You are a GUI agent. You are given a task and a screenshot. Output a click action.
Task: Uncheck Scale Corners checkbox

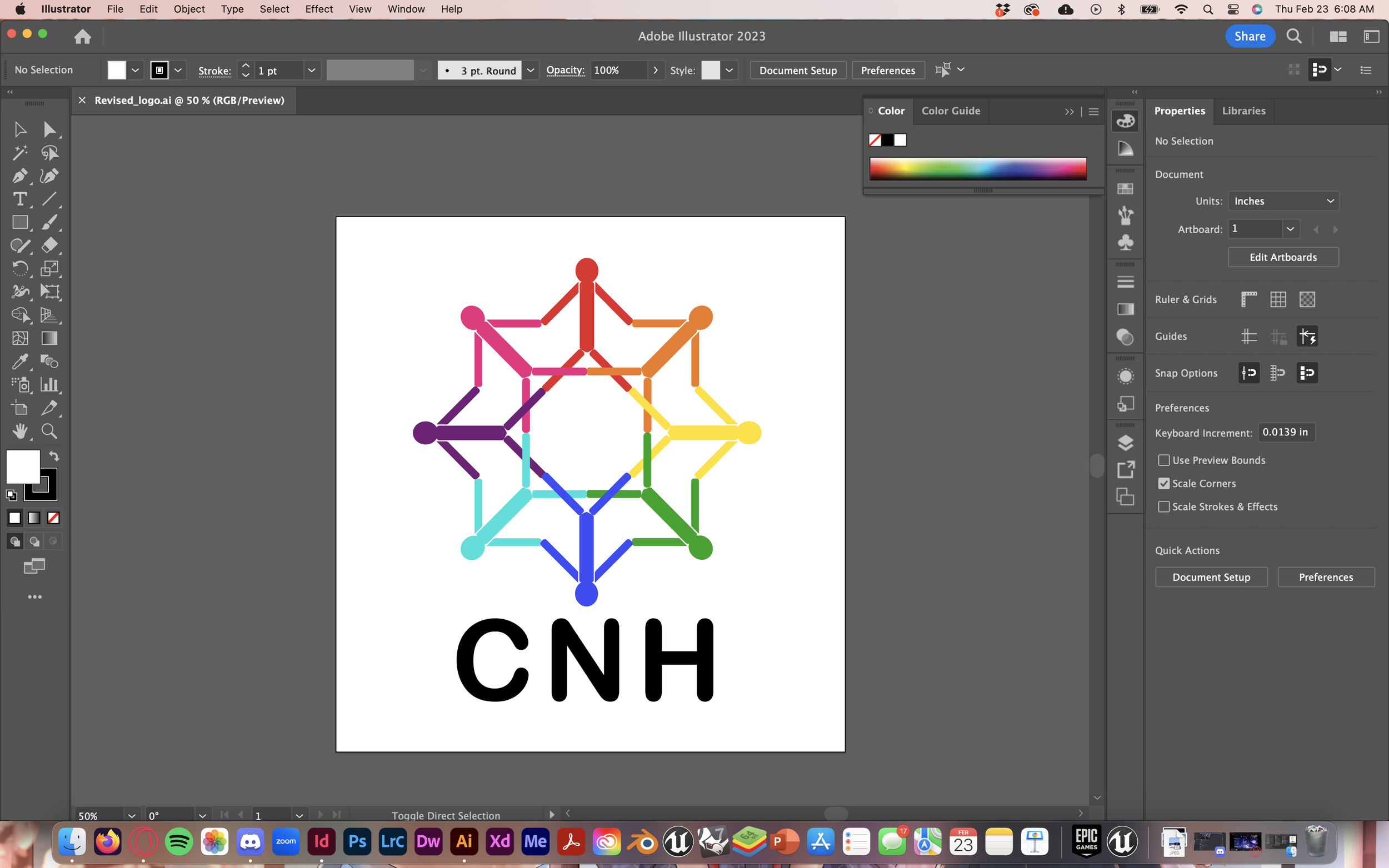[x=1164, y=483]
